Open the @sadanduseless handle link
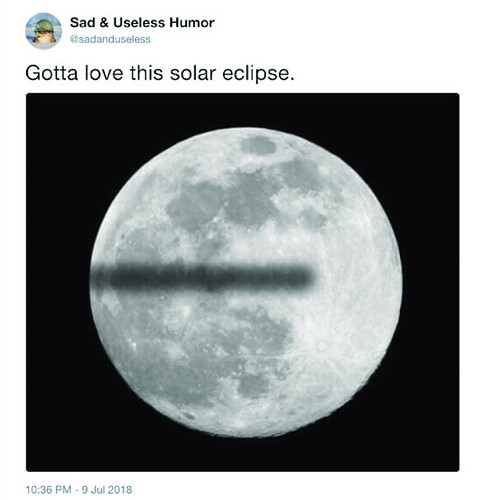This screenshot has width=481, height=500. click(110, 39)
